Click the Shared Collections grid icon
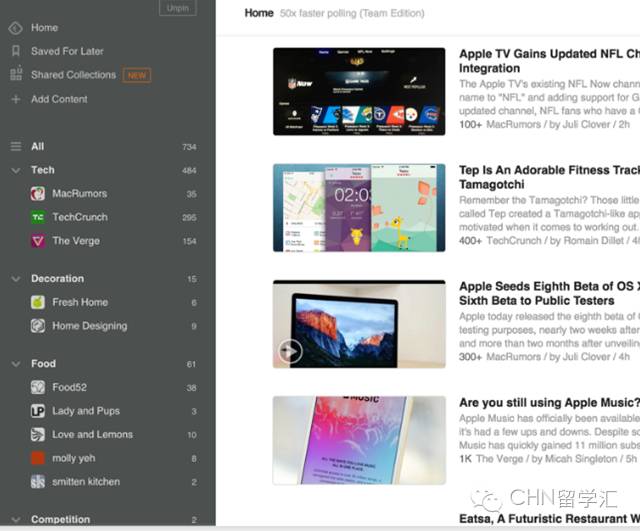The height and width of the screenshot is (531, 640). (x=16, y=74)
